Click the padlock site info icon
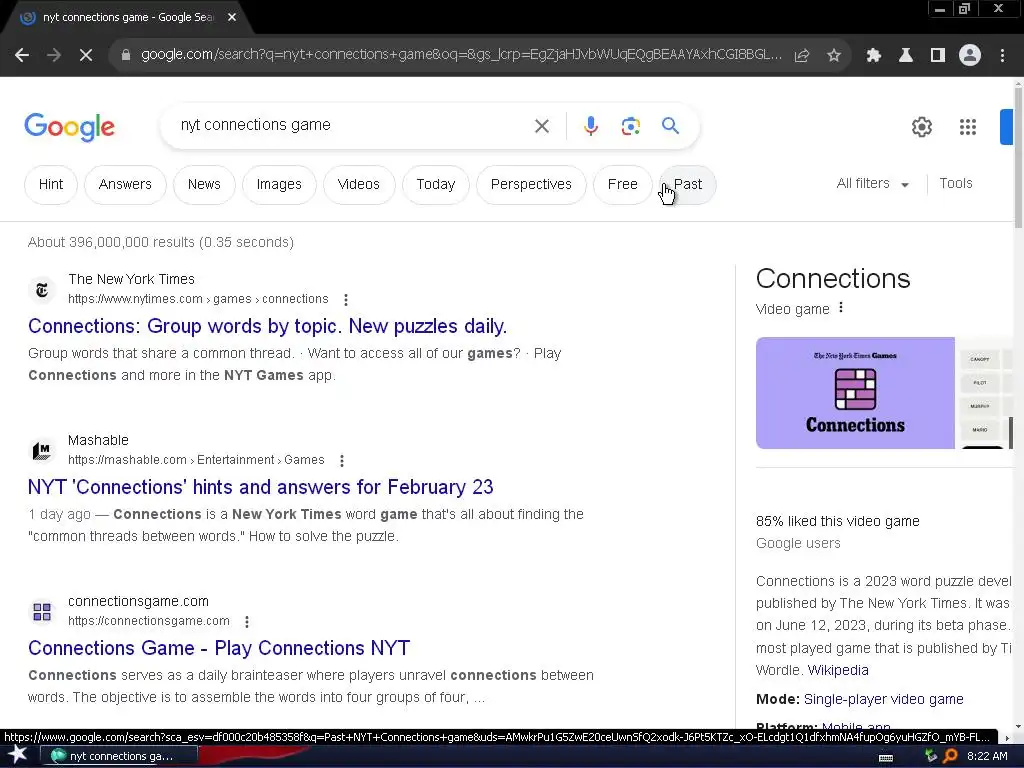 click(x=126, y=55)
